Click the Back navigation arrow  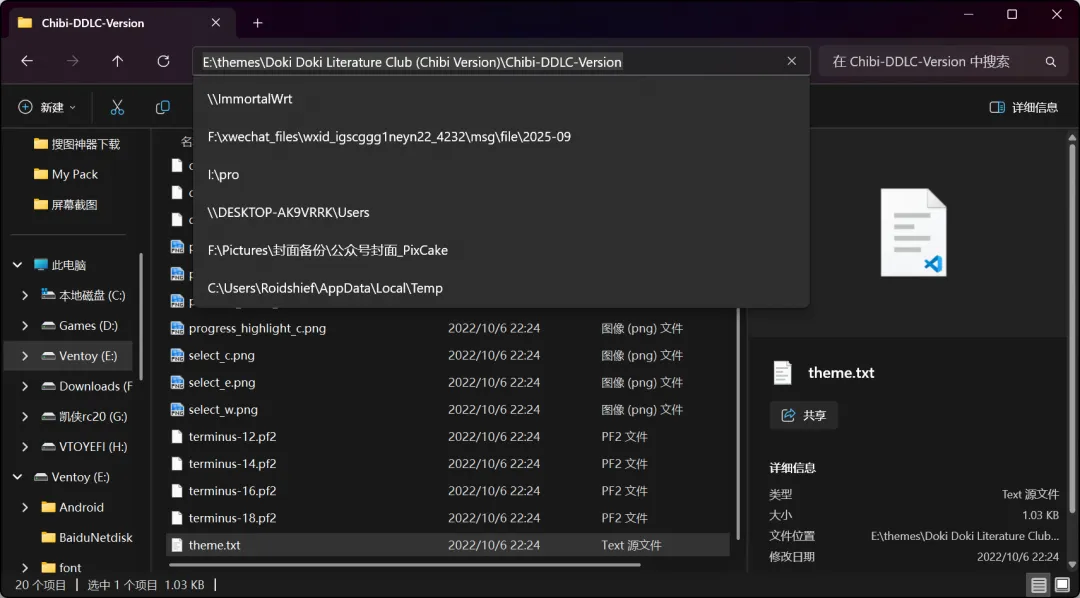tap(27, 61)
